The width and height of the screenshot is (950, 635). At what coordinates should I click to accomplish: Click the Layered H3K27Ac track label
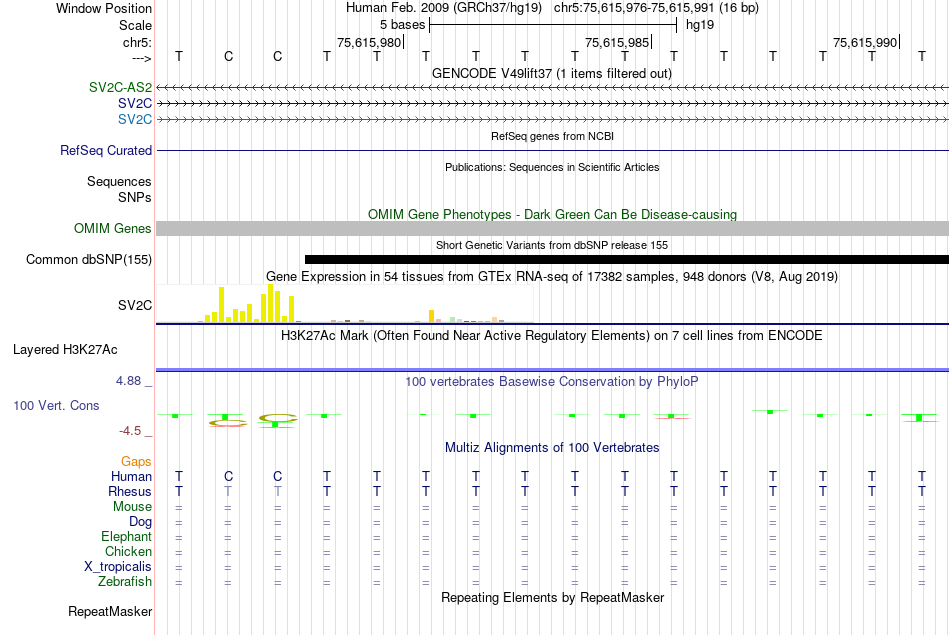pos(65,350)
